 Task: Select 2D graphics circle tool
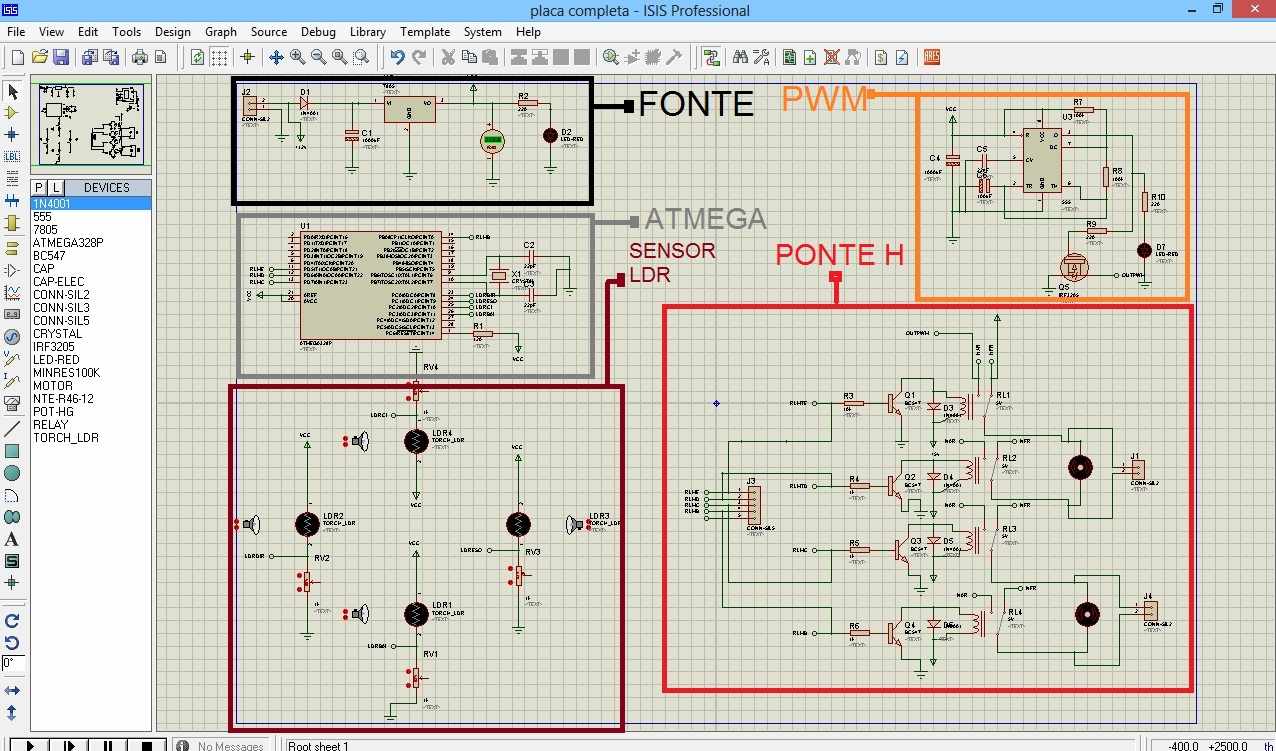coord(12,473)
